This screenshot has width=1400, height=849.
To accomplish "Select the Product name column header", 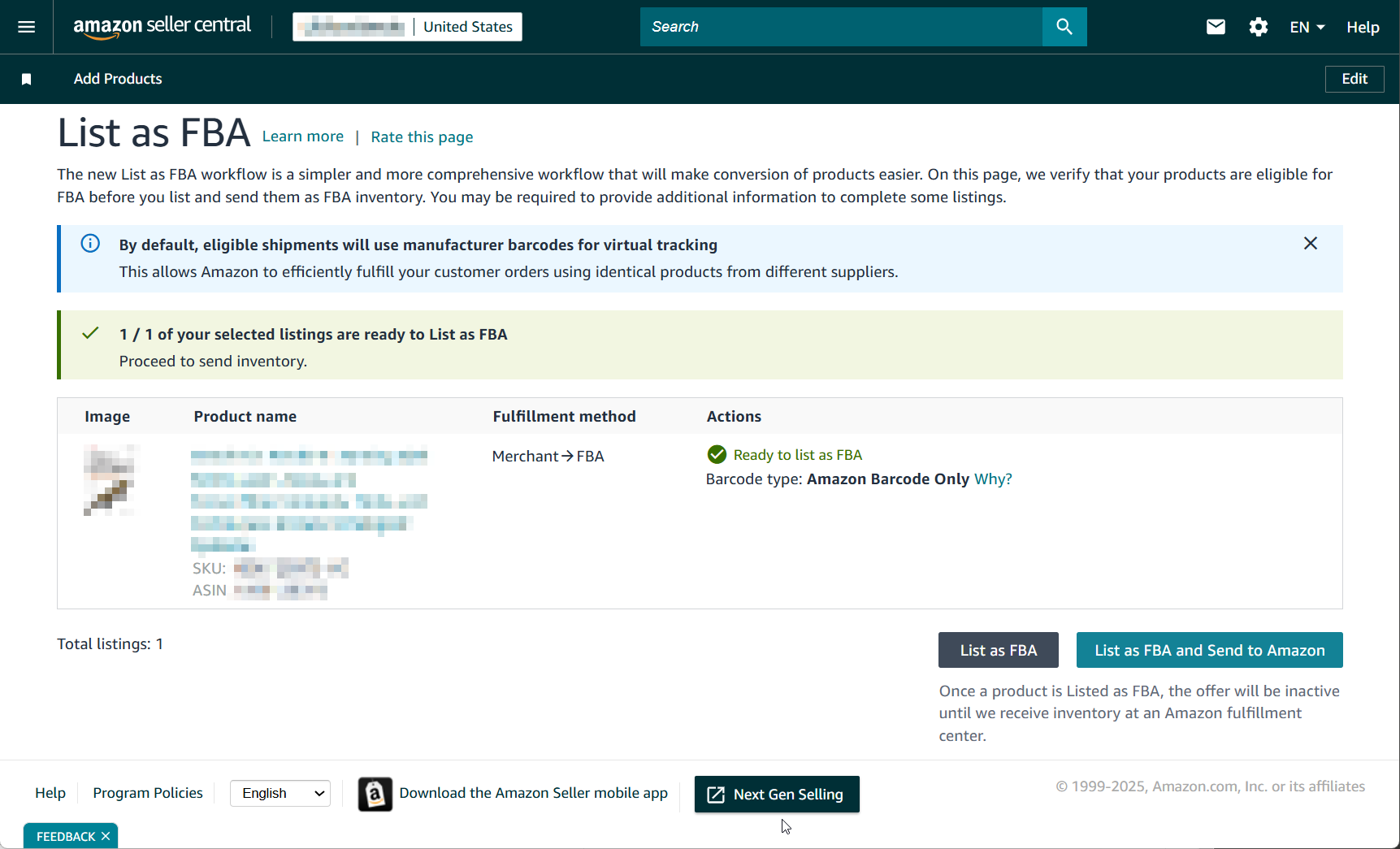I will [x=245, y=416].
